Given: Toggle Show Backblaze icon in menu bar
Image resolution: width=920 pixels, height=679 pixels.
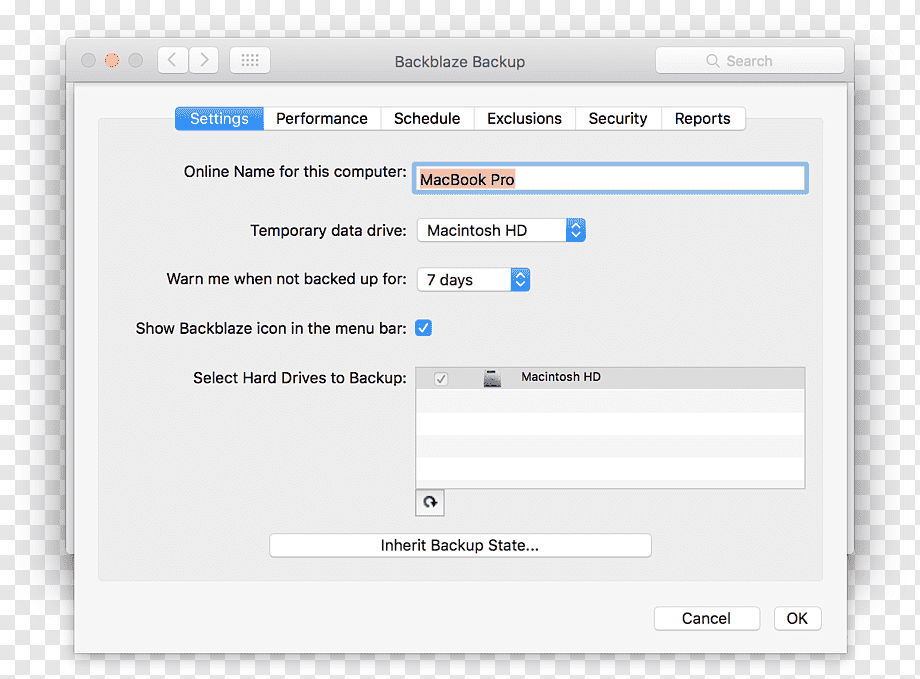Looking at the screenshot, I should (x=423, y=328).
